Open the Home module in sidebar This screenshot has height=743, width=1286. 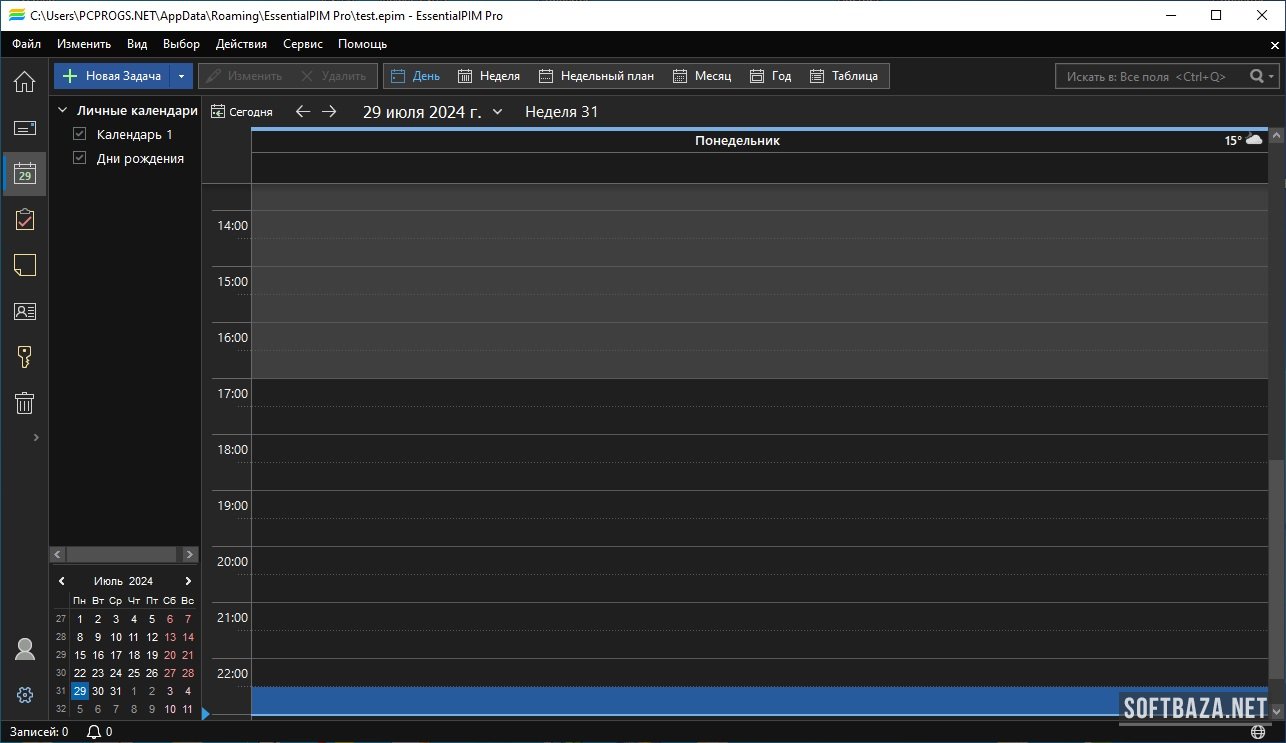click(24, 82)
